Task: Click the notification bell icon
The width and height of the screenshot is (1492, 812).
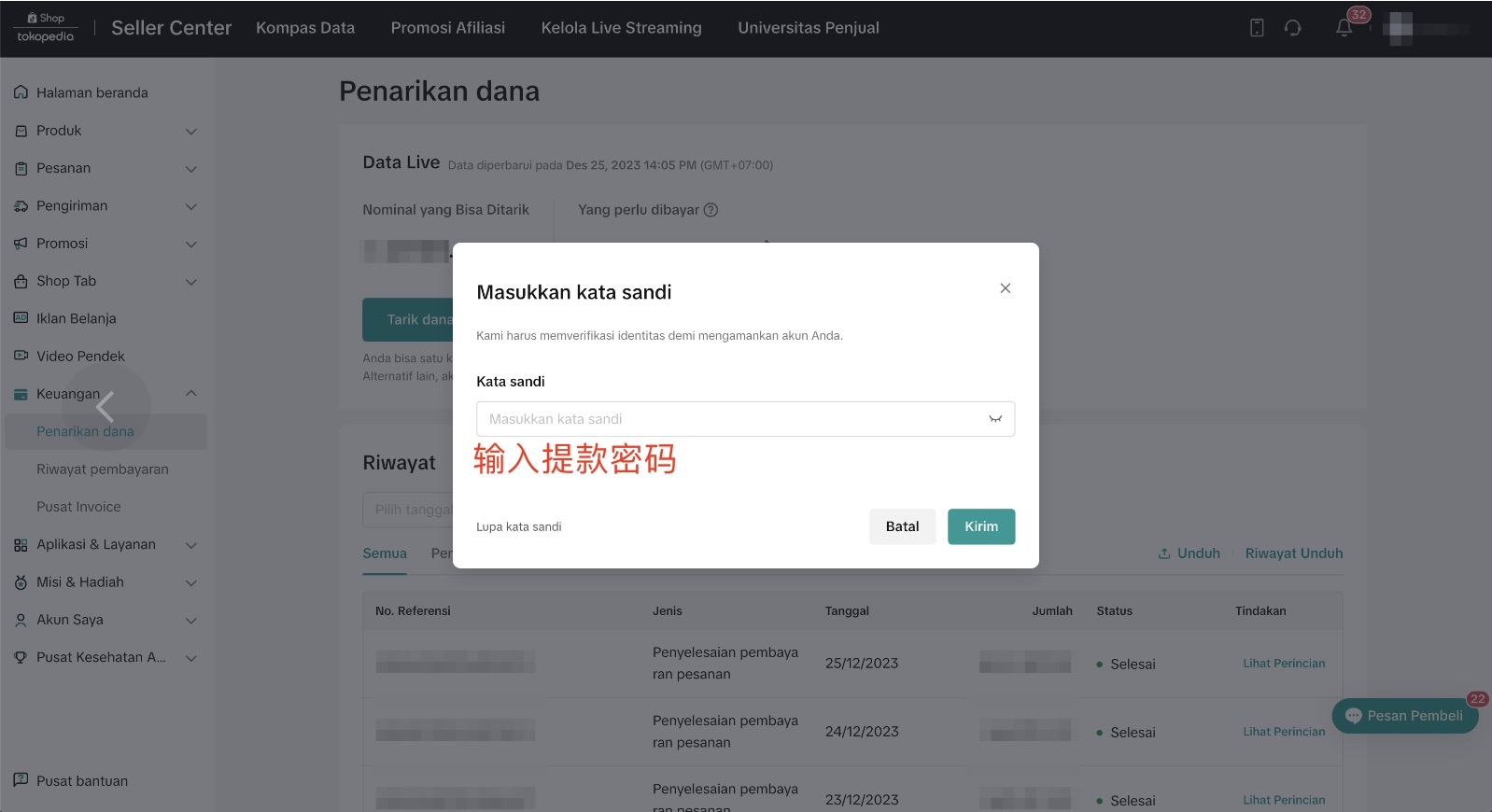Action: tap(1344, 28)
